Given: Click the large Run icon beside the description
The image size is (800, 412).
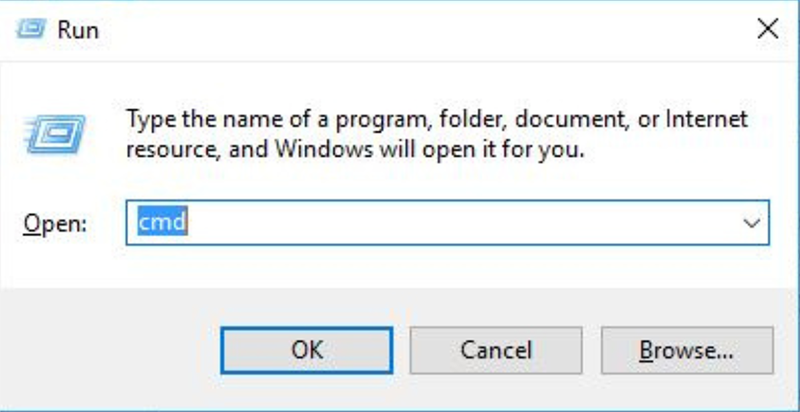Looking at the screenshot, I should point(54,134).
